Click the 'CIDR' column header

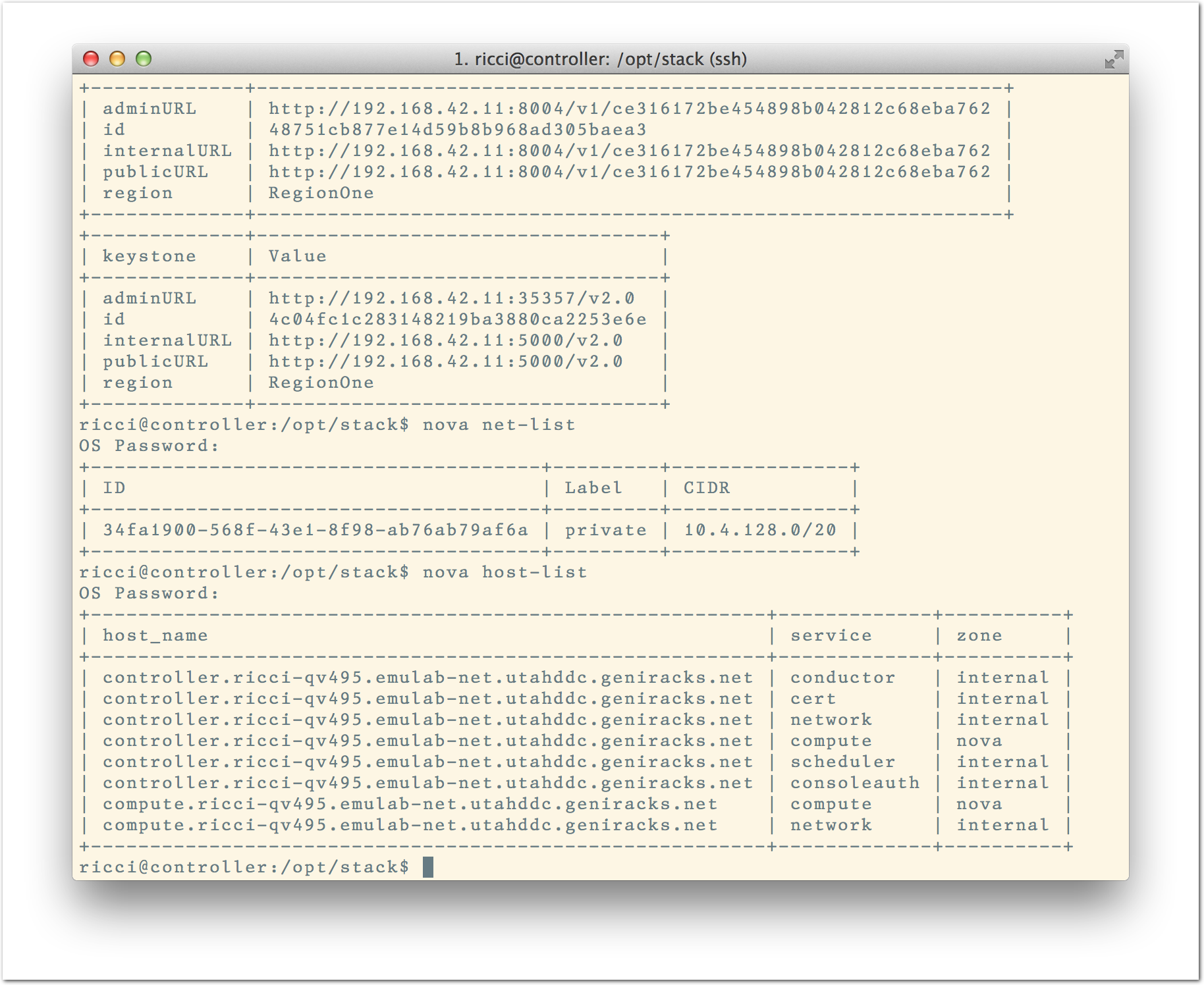coord(707,488)
